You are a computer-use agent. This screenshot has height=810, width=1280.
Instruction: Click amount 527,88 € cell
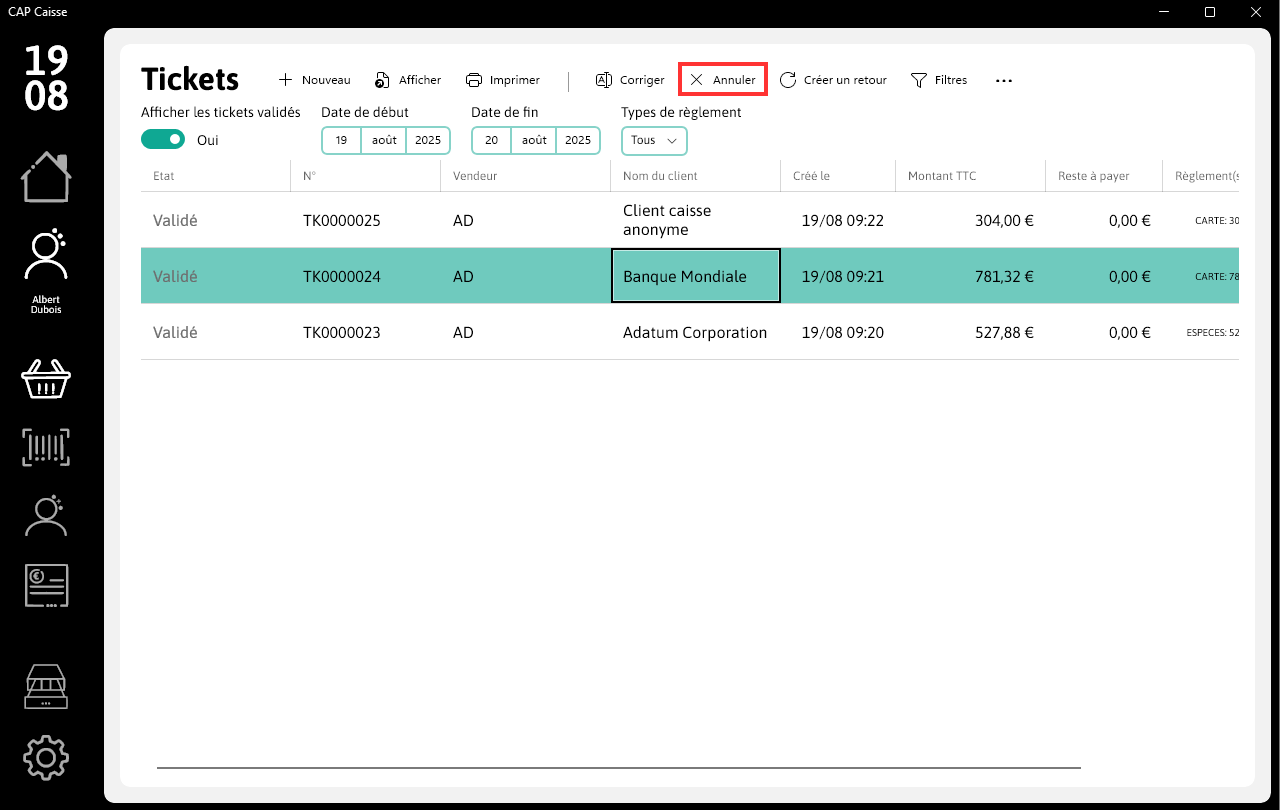click(x=971, y=332)
